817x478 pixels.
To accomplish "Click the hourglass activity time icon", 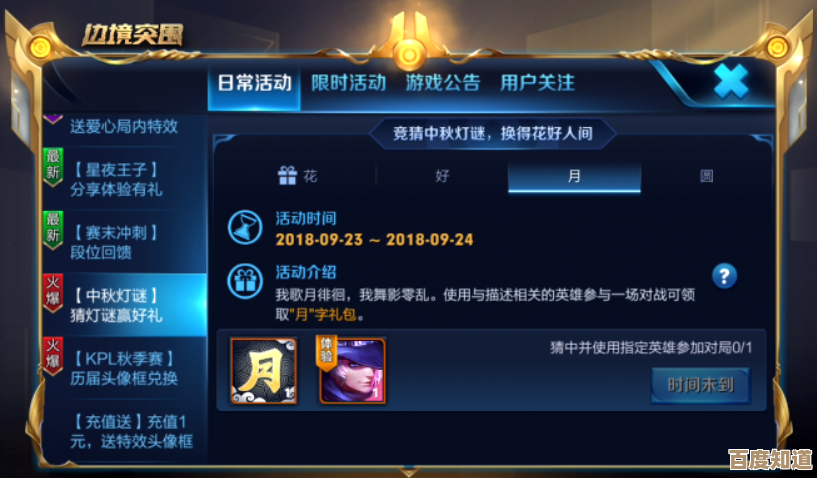I will tap(245, 227).
